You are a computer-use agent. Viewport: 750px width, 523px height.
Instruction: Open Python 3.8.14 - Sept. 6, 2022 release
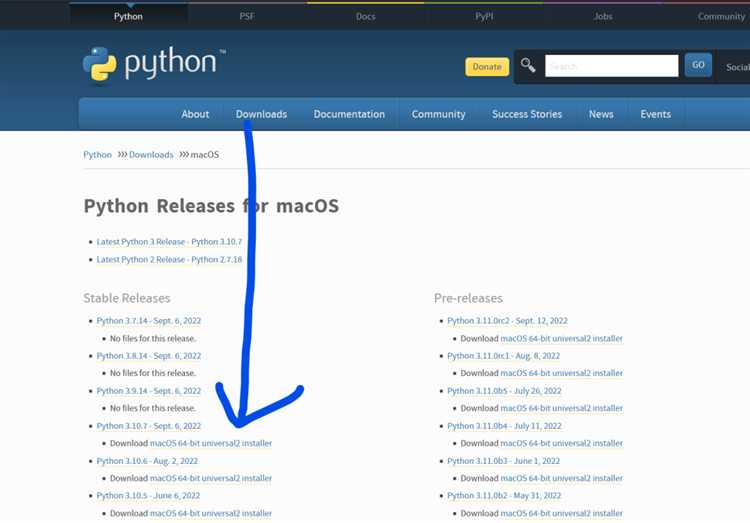tap(149, 356)
